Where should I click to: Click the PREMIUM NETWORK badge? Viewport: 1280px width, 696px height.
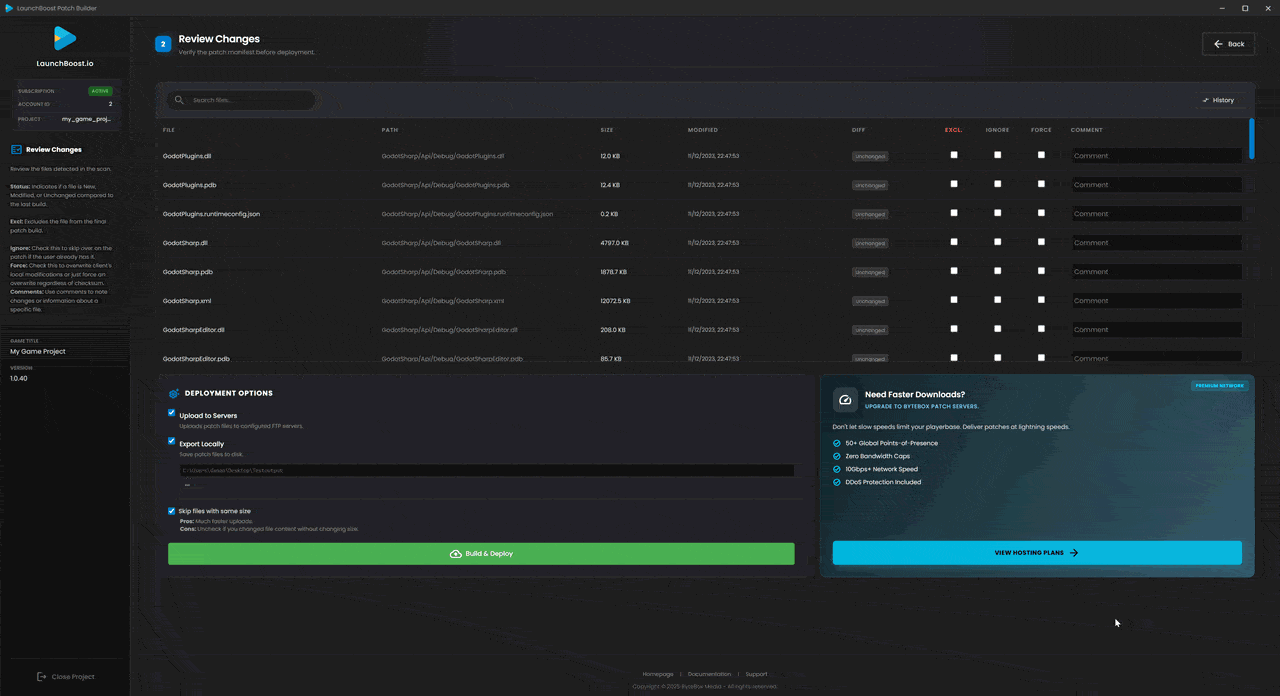pos(1219,385)
